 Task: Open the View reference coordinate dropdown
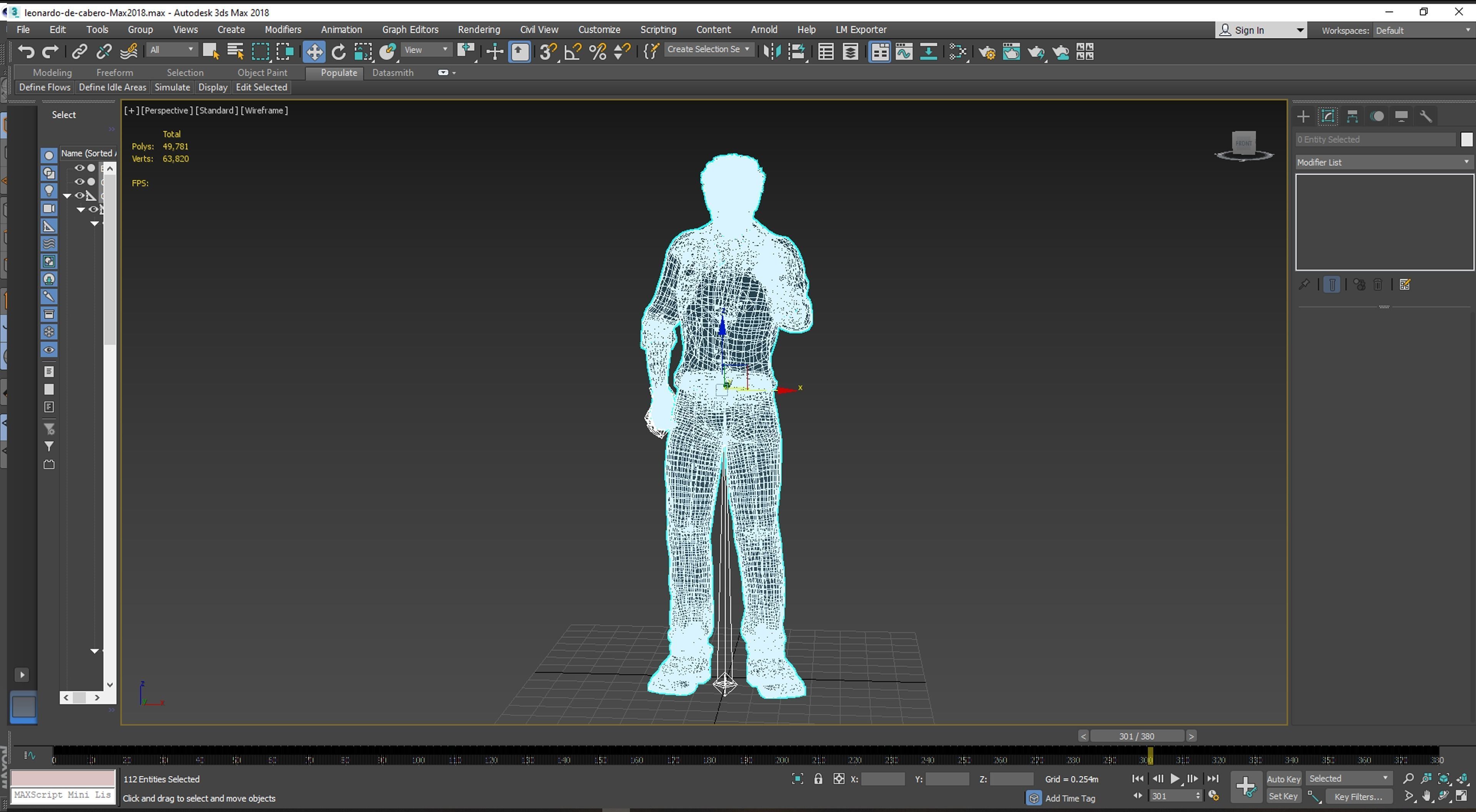click(x=426, y=50)
